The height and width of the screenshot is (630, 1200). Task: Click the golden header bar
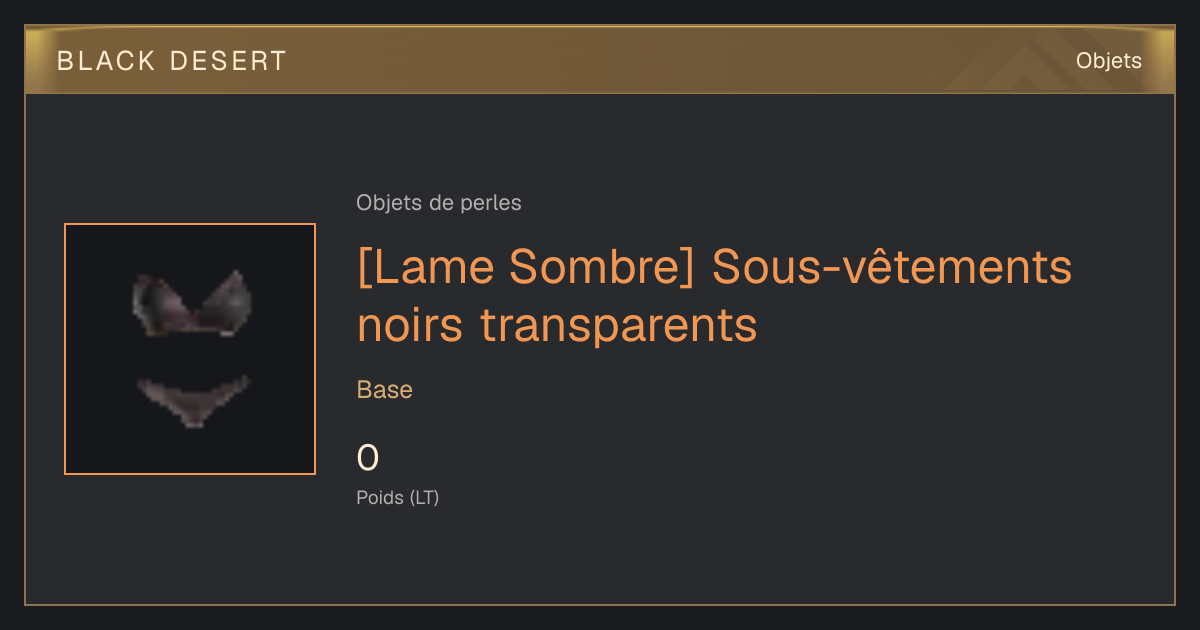click(x=600, y=60)
